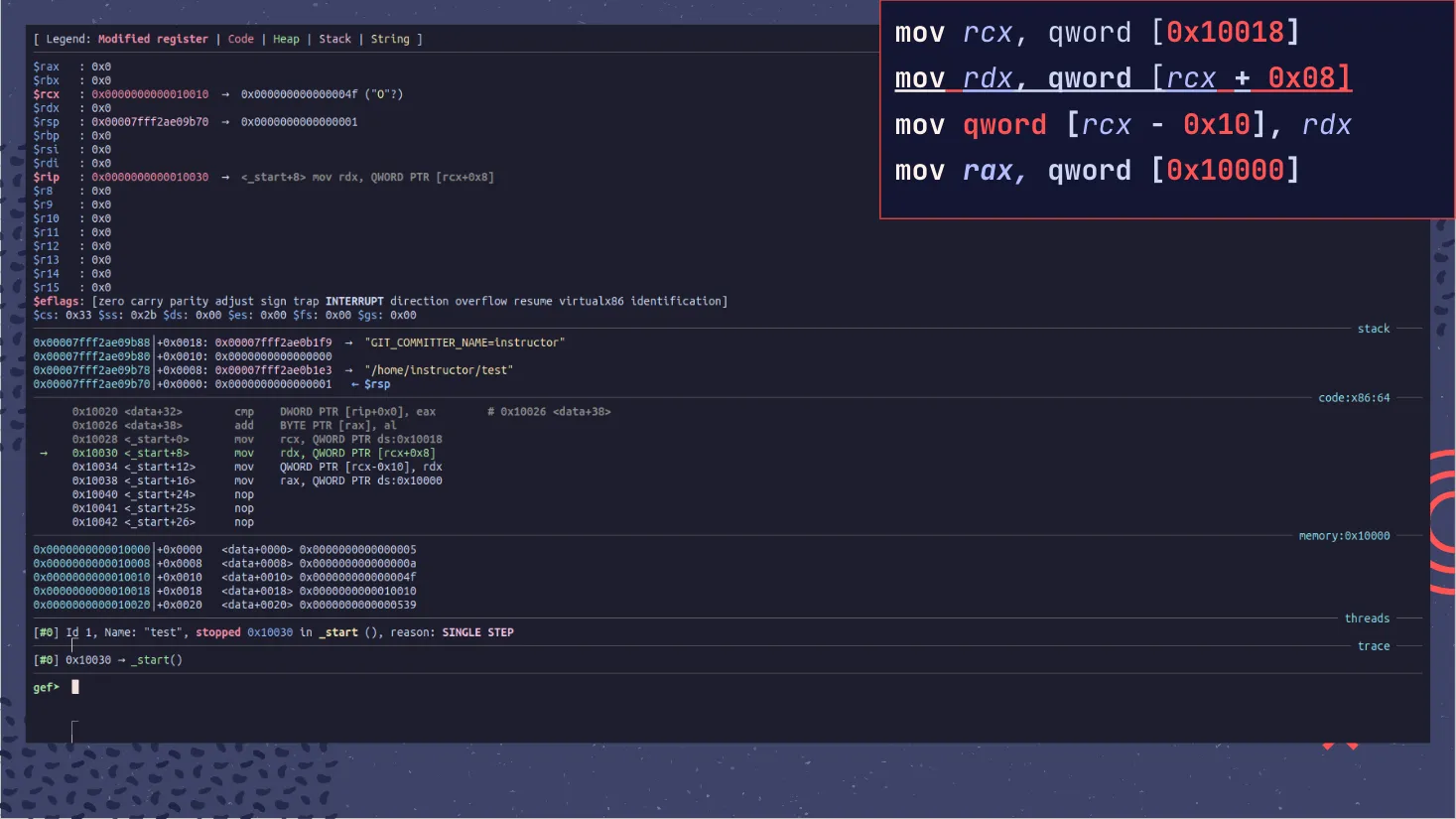Click the String legend label
1456x819 pixels.
coord(391,39)
